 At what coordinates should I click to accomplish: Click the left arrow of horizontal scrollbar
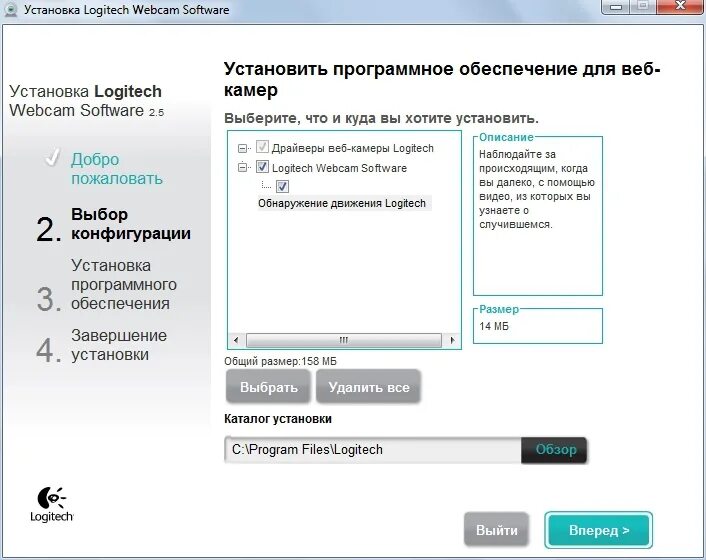coord(236,340)
